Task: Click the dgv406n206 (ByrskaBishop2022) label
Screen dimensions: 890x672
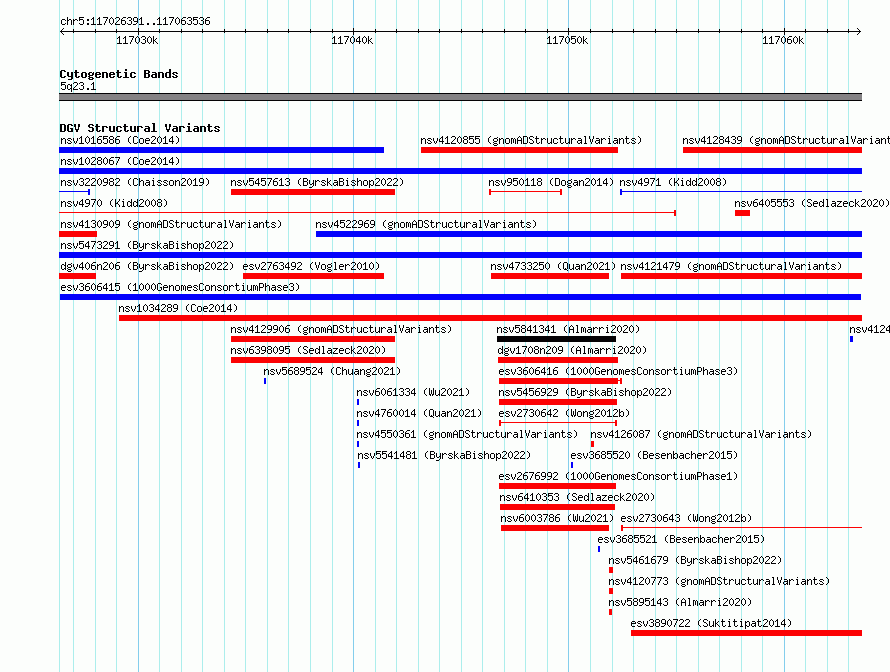Action: [147, 266]
